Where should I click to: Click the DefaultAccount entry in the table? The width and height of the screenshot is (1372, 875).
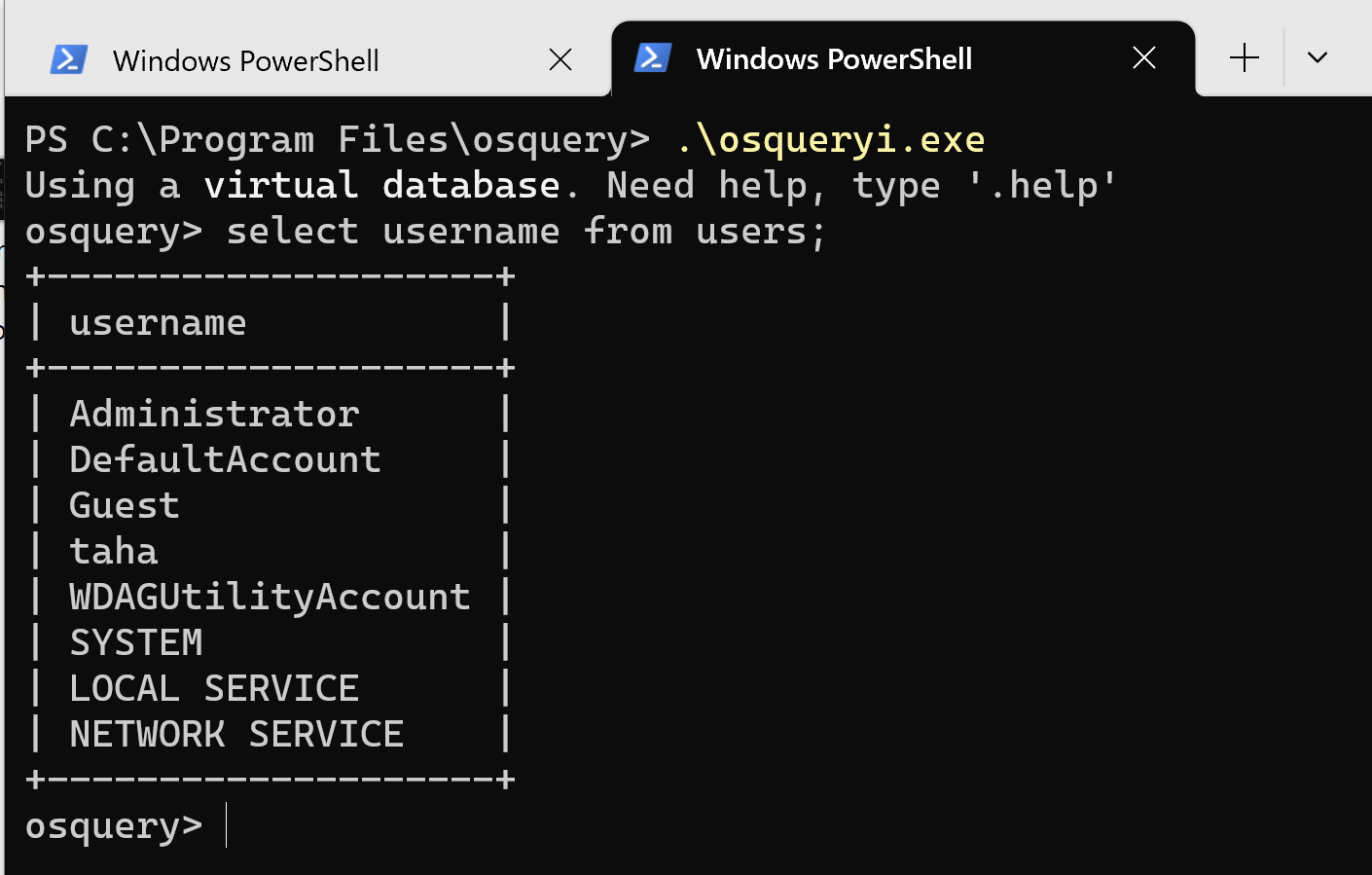tap(225, 460)
